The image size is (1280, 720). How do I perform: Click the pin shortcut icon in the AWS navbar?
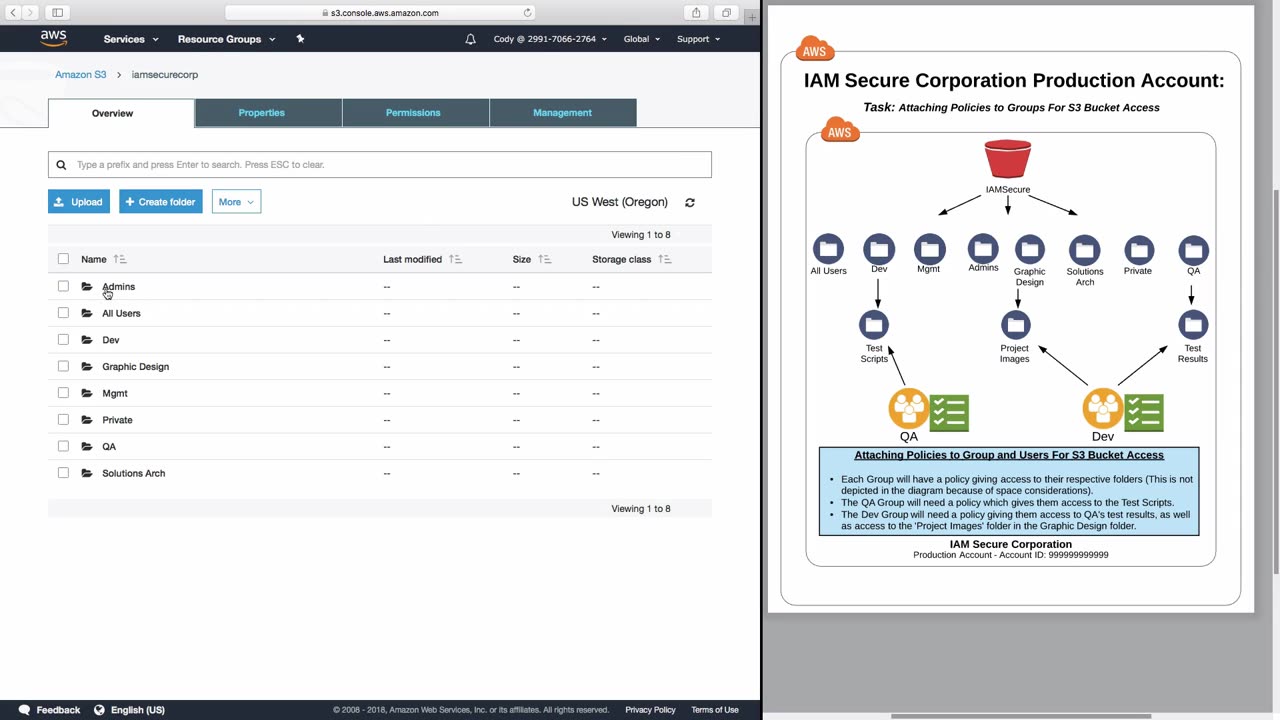click(300, 39)
